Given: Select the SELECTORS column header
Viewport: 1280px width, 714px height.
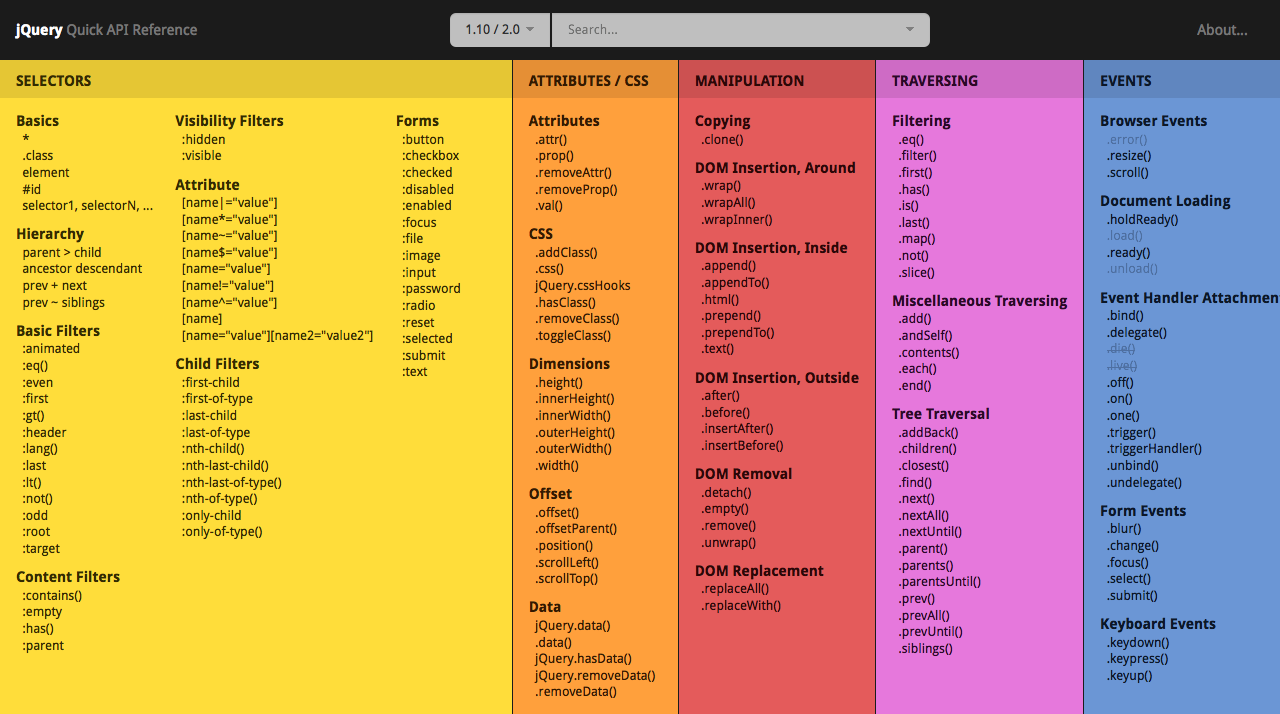Looking at the screenshot, I should tap(54, 81).
